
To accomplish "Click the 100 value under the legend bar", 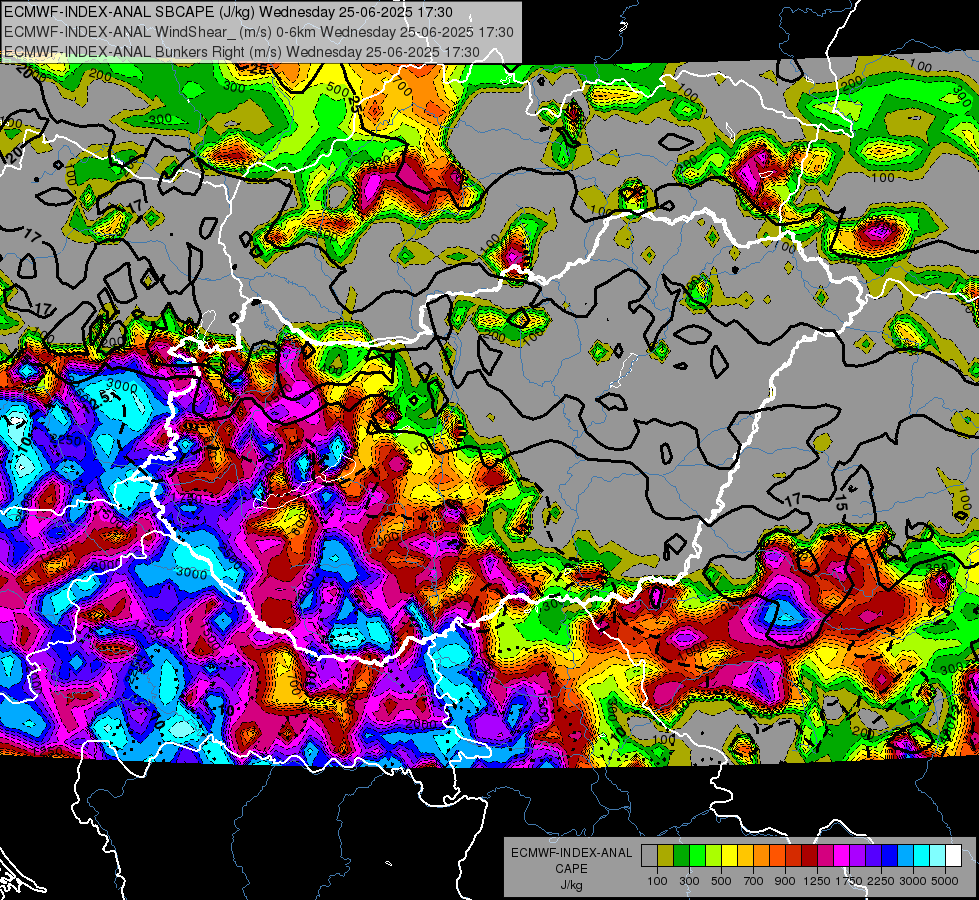I will (x=657, y=881).
